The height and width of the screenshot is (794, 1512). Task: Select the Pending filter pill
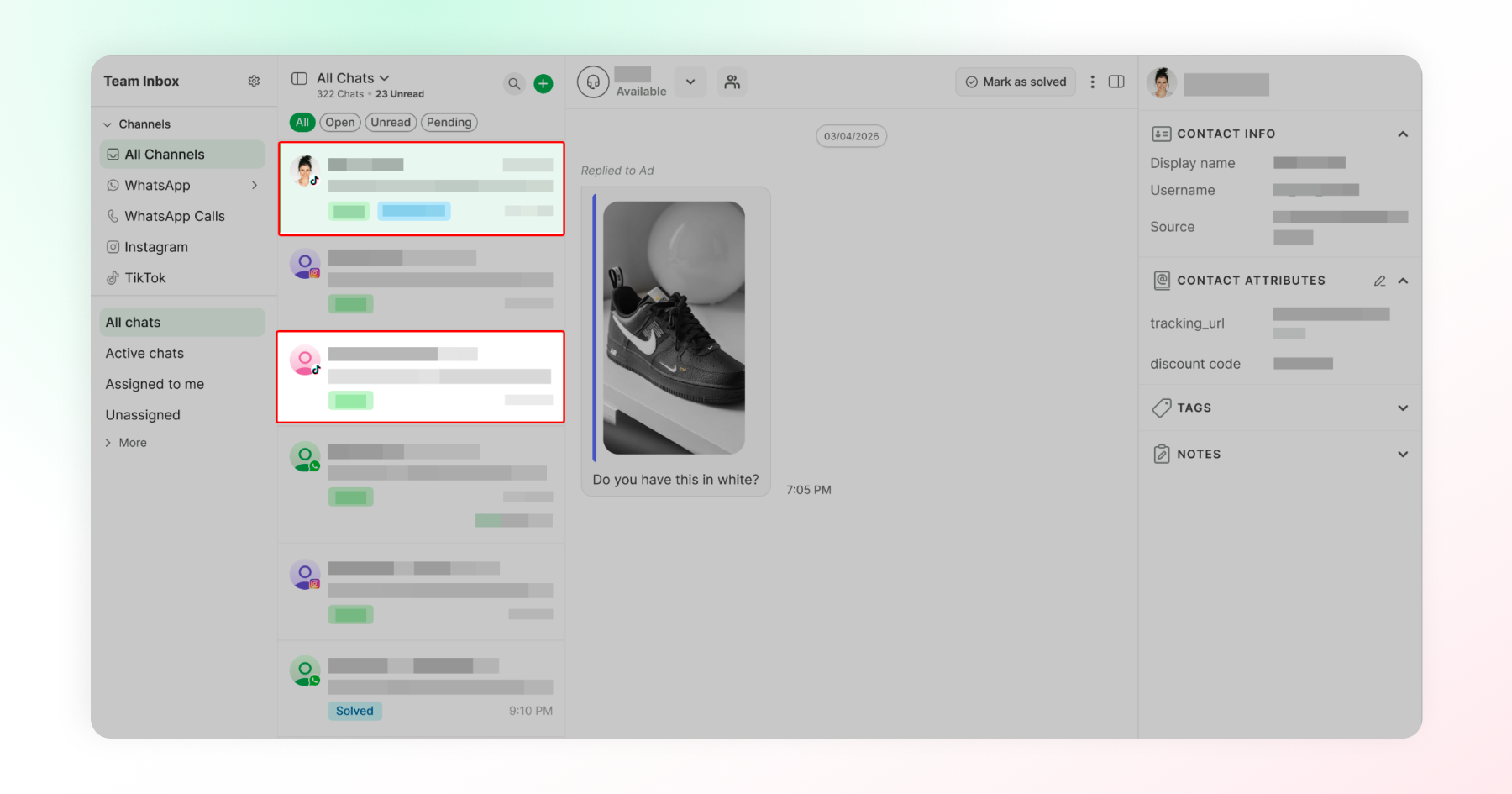449,122
